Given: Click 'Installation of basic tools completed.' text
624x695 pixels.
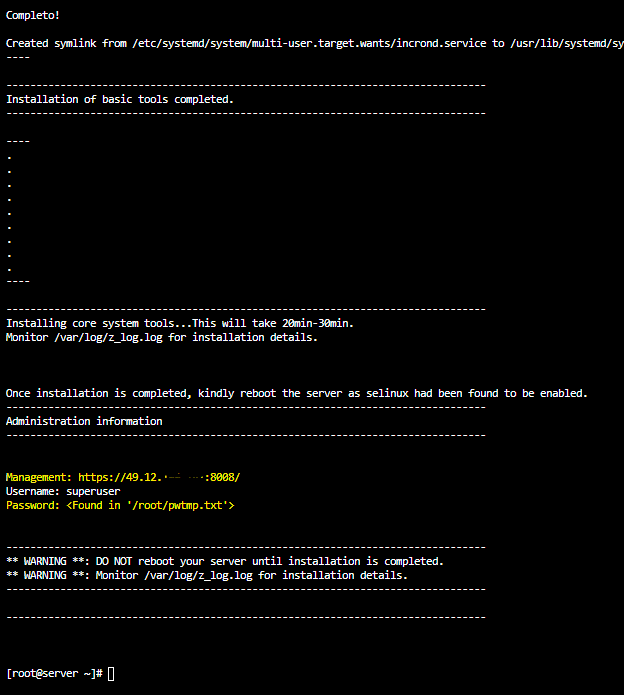Looking at the screenshot, I should (x=120, y=99).
